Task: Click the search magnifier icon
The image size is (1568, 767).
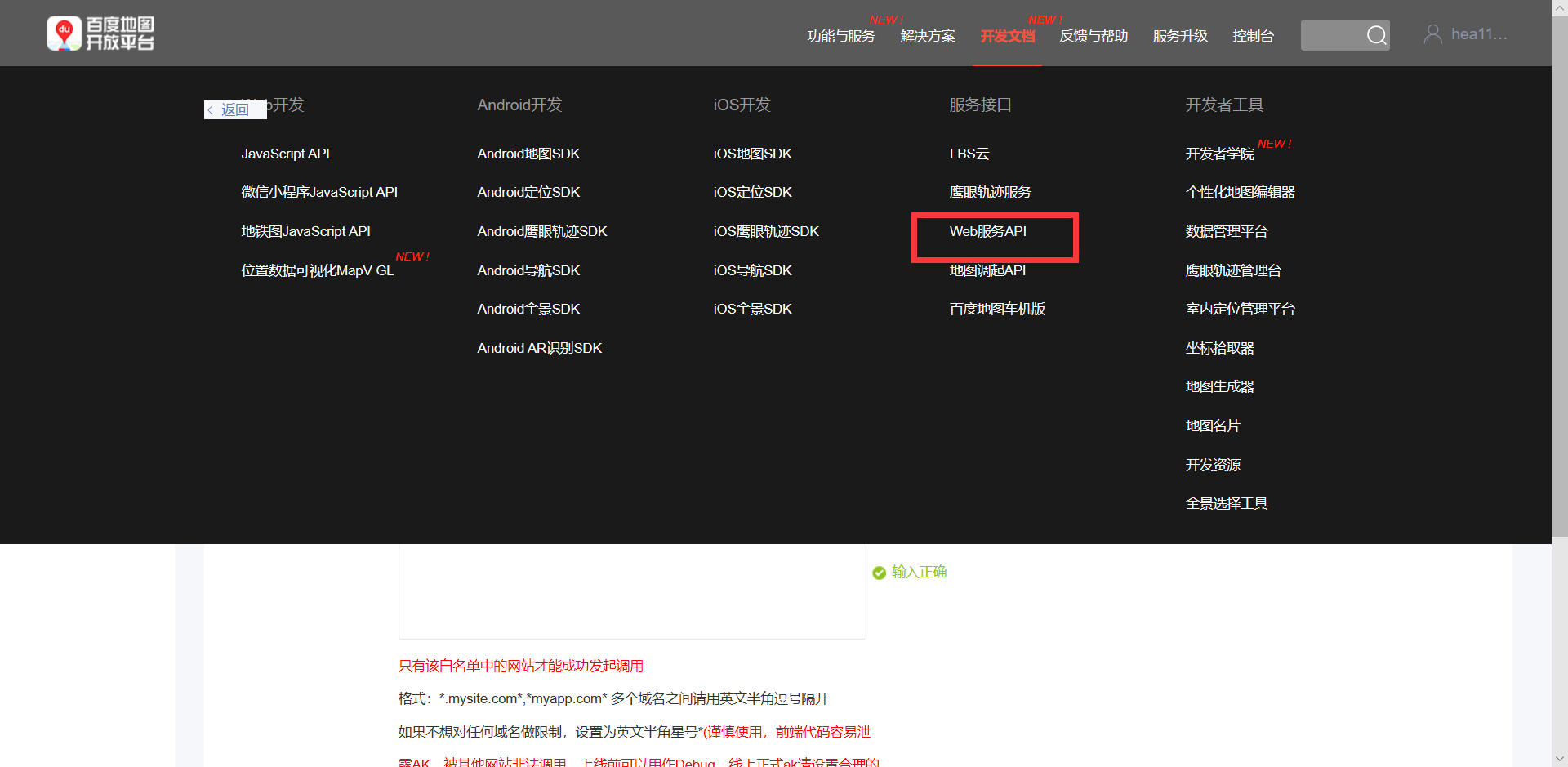Action: (1377, 35)
